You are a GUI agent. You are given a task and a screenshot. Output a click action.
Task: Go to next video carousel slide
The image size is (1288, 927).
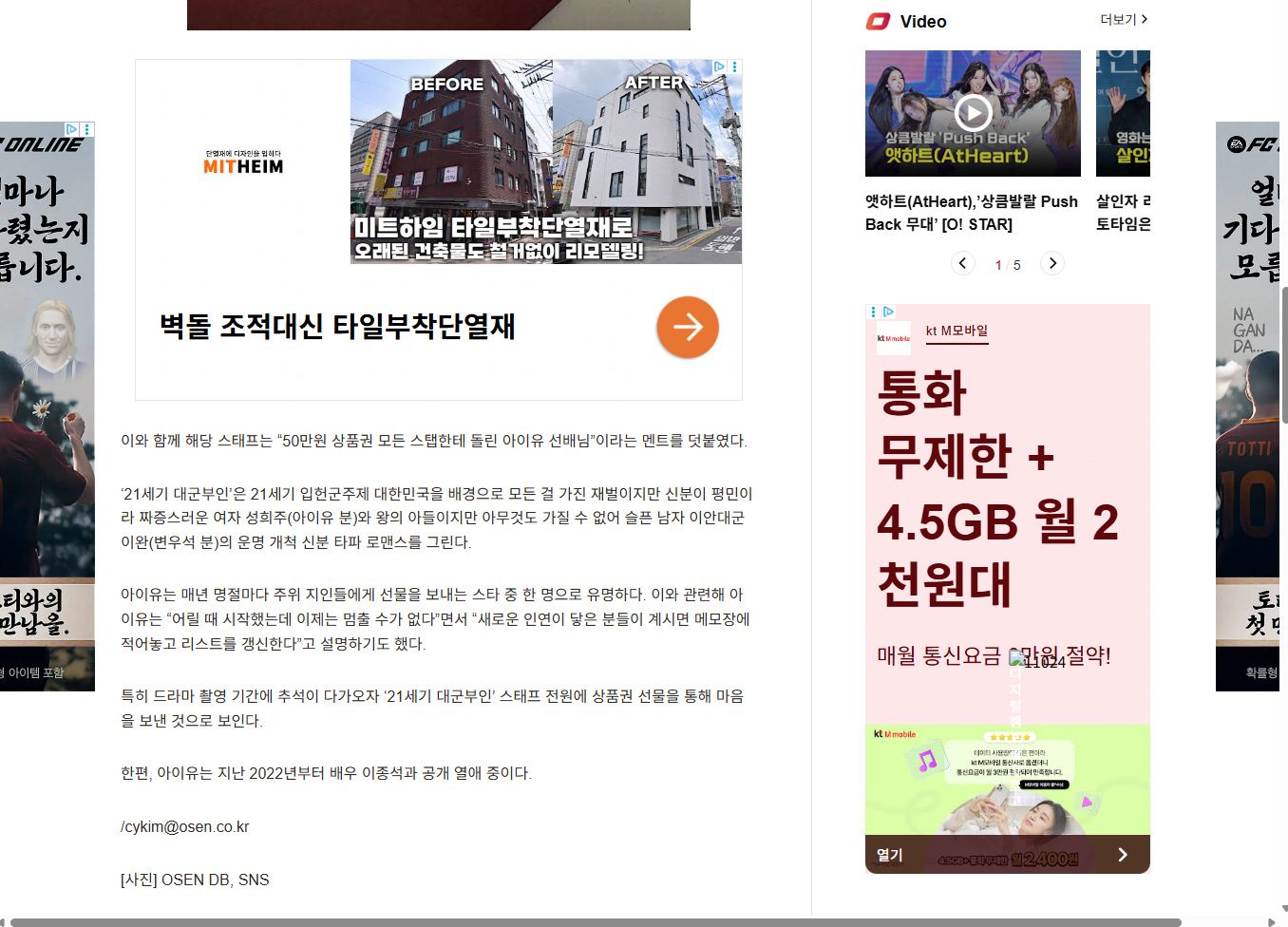(1051, 263)
